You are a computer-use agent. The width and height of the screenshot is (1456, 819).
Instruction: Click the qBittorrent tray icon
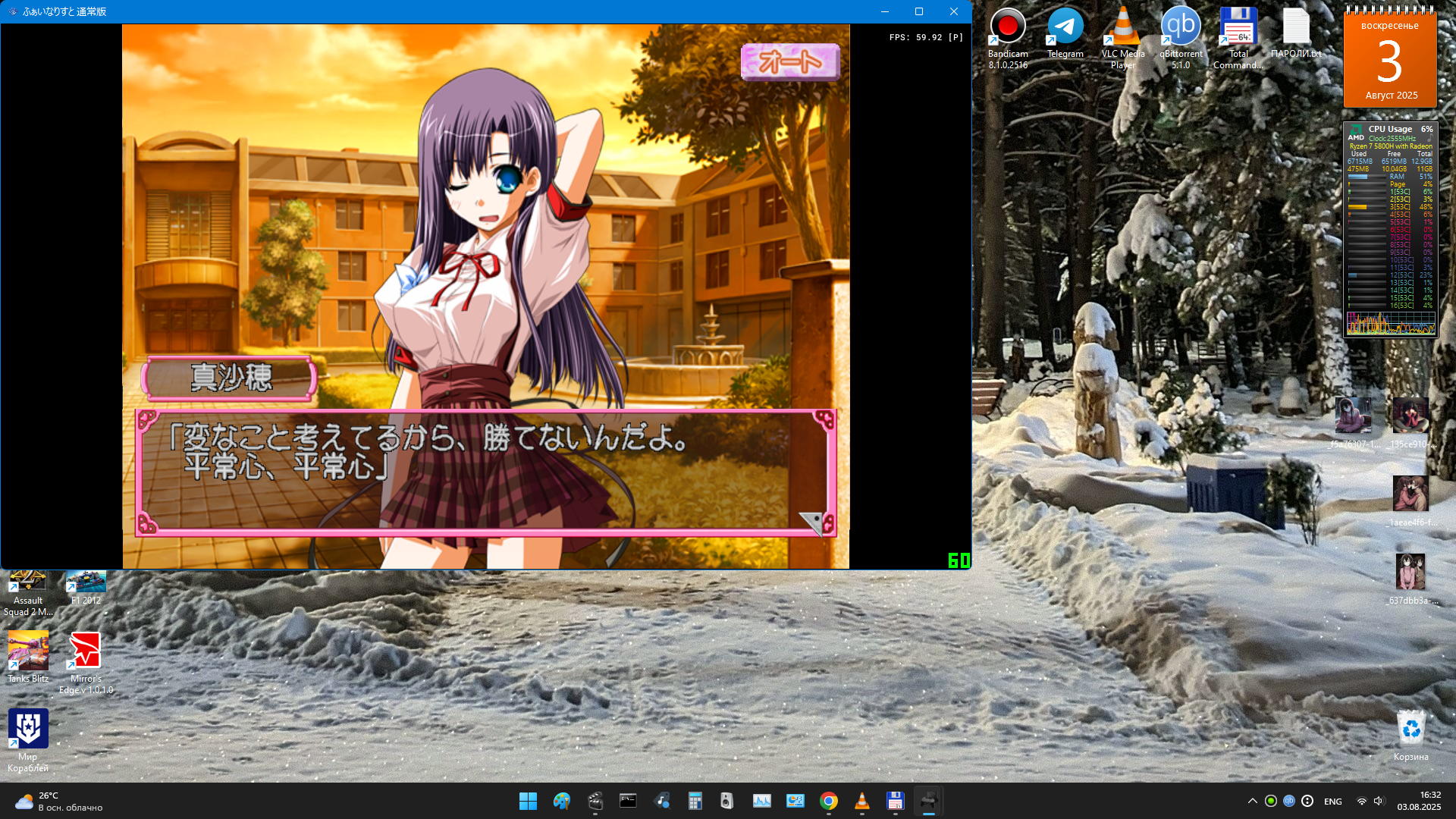[x=1289, y=801]
